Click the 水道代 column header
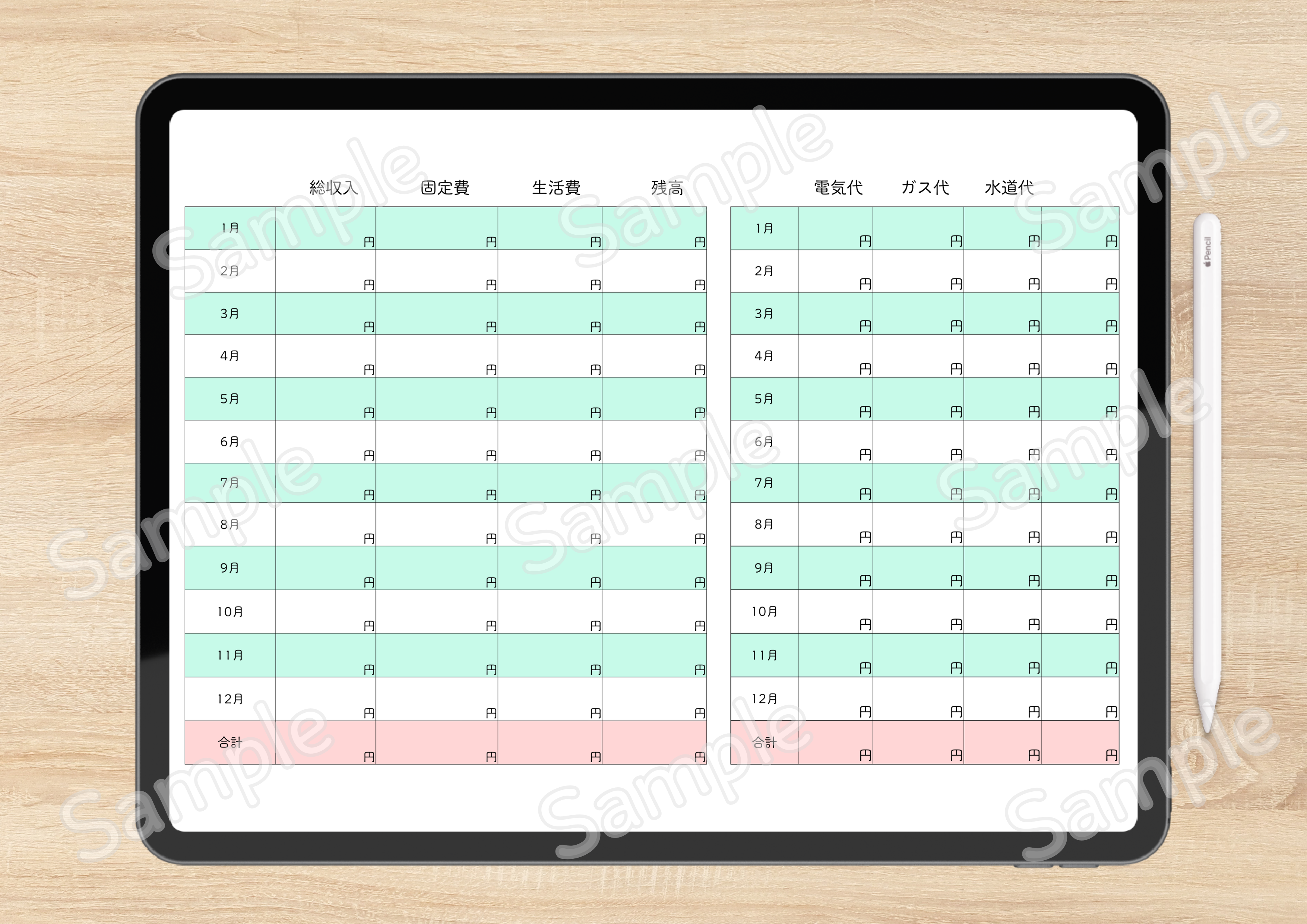This screenshot has height=924, width=1307. coord(1009,187)
